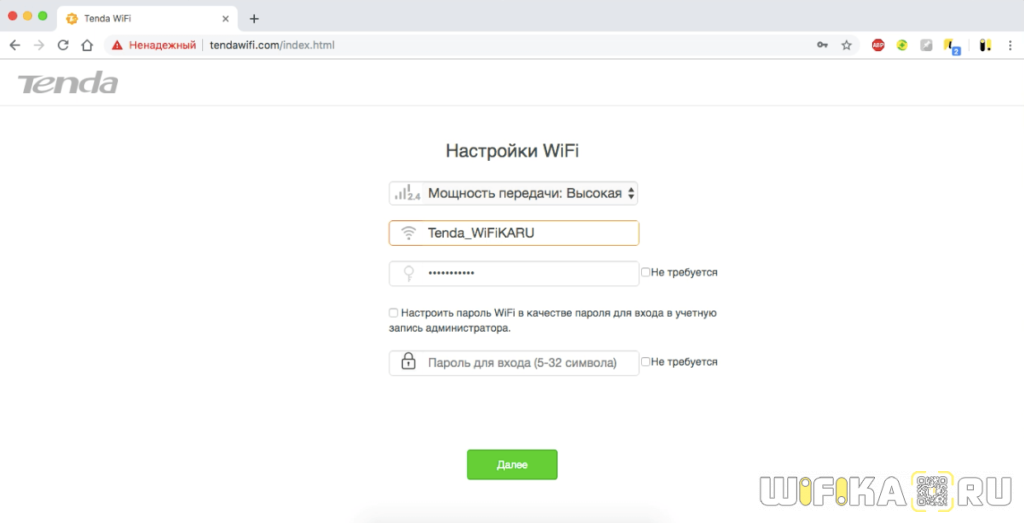Click the key icon in password field
The width and height of the screenshot is (1024, 523).
pyautogui.click(x=409, y=274)
